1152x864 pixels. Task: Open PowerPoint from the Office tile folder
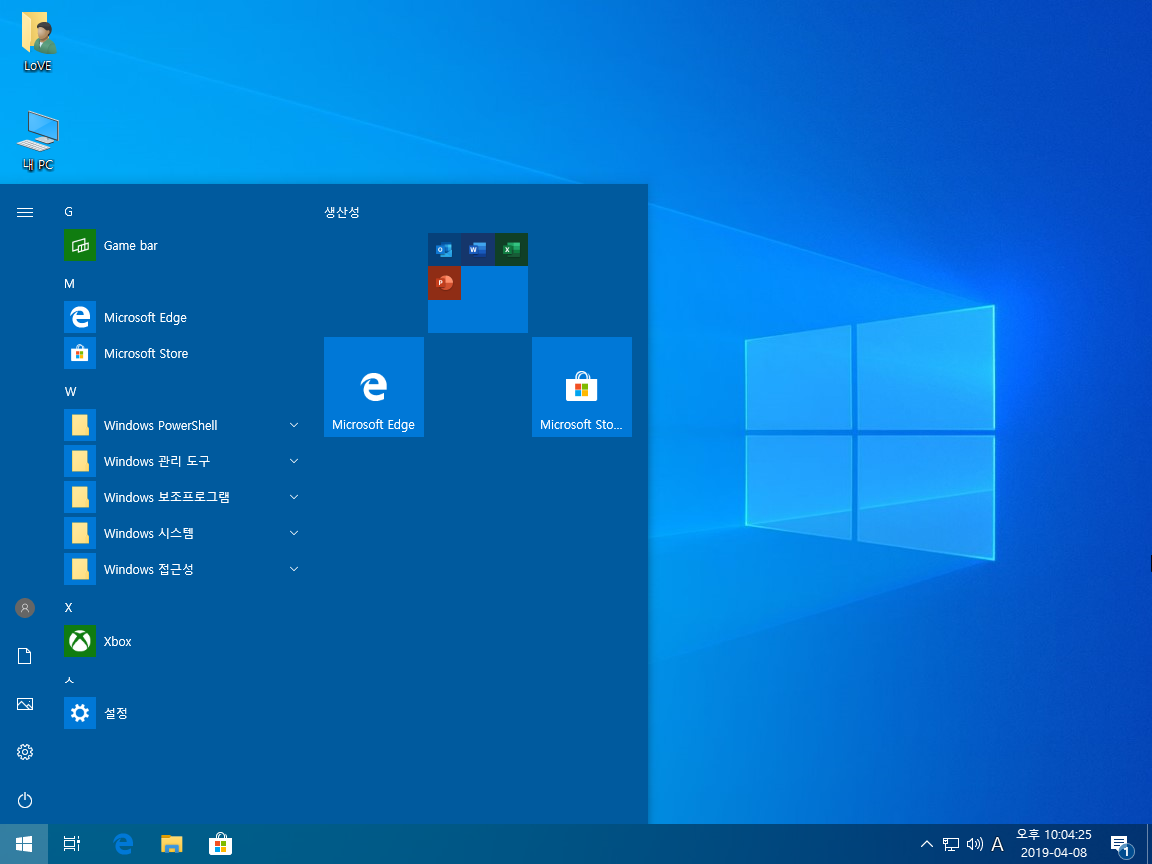(x=444, y=283)
